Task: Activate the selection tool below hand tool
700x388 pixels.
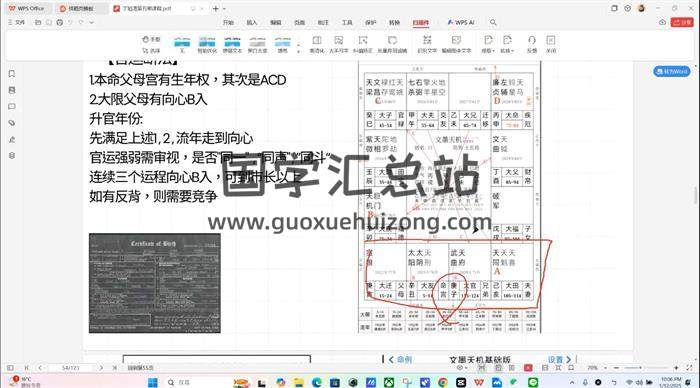Action: (151, 51)
